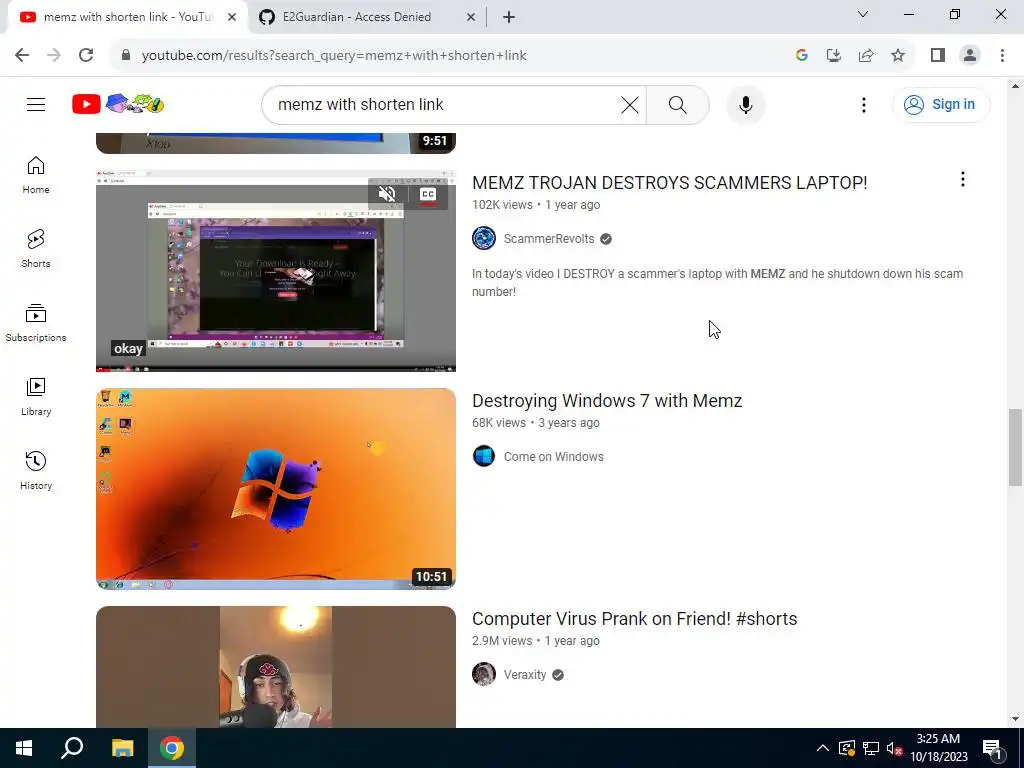
Task: Open a new browser tab
Action: 509,17
